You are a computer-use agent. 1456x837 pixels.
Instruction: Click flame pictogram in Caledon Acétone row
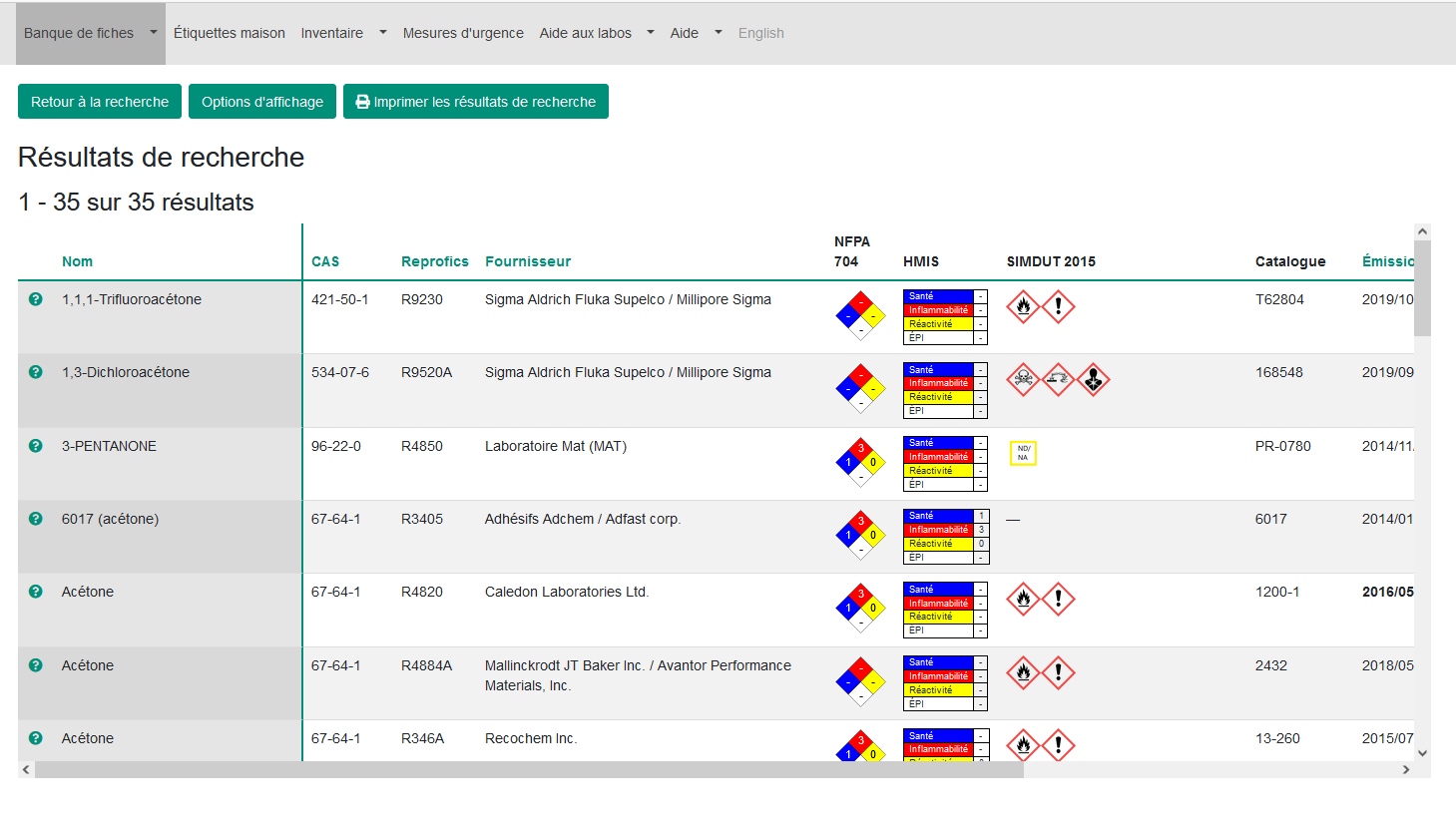tap(1023, 599)
